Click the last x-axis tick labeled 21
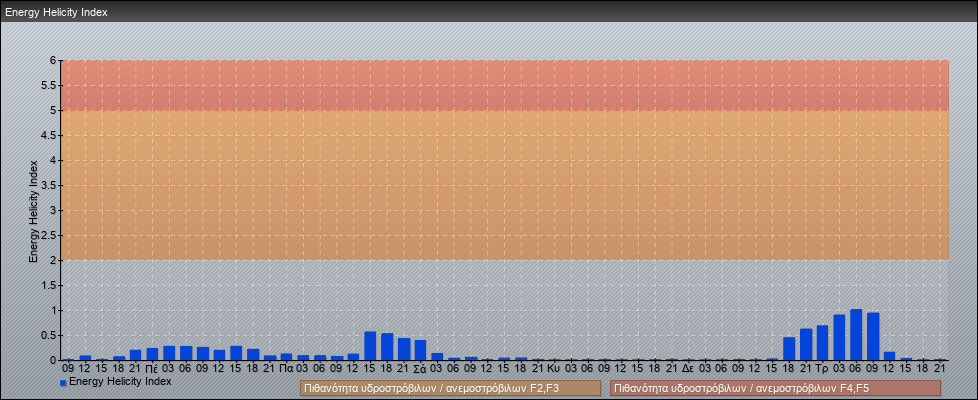 pyautogui.click(x=940, y=368)
